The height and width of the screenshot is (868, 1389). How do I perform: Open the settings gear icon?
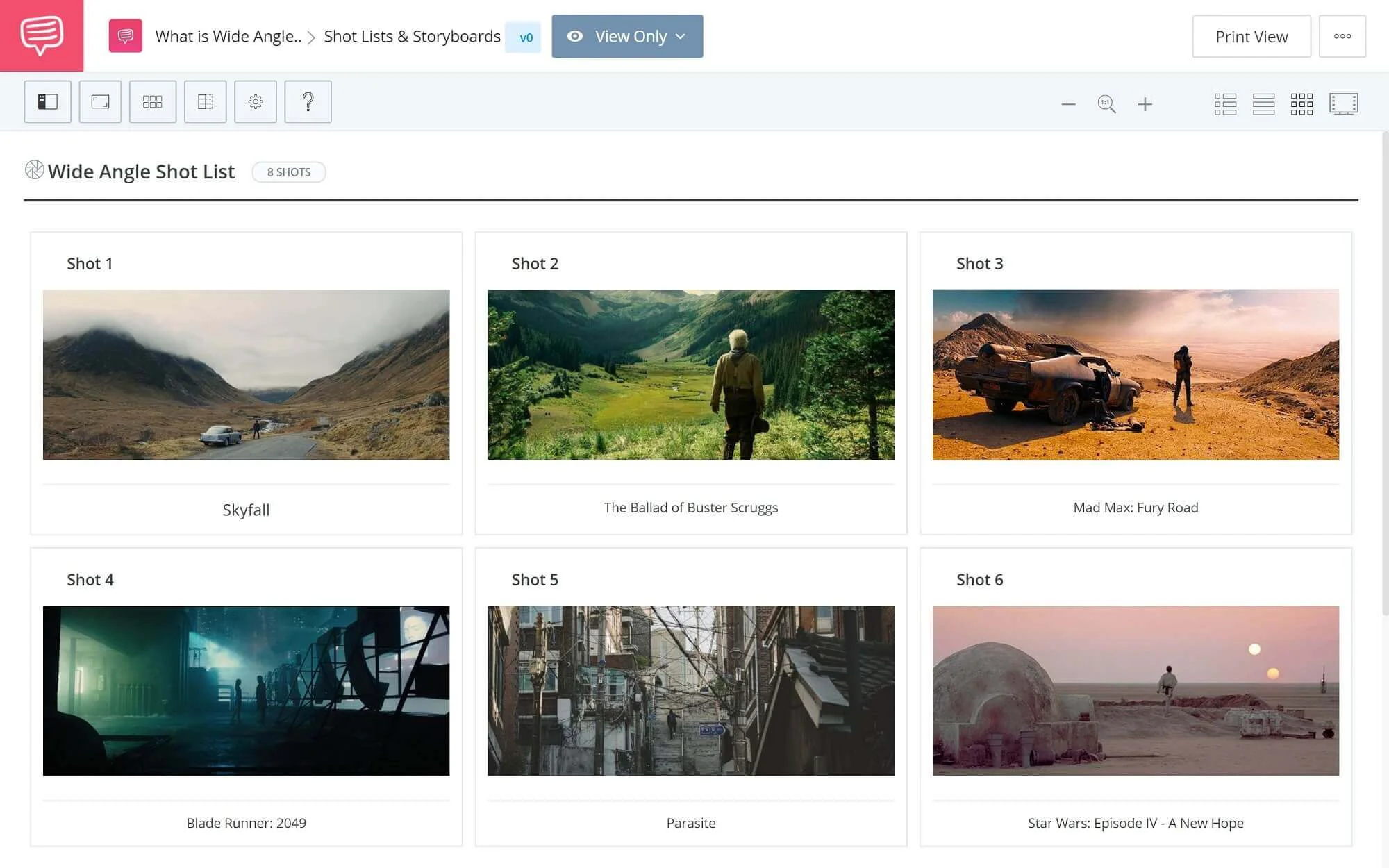[x=255, y=101]
